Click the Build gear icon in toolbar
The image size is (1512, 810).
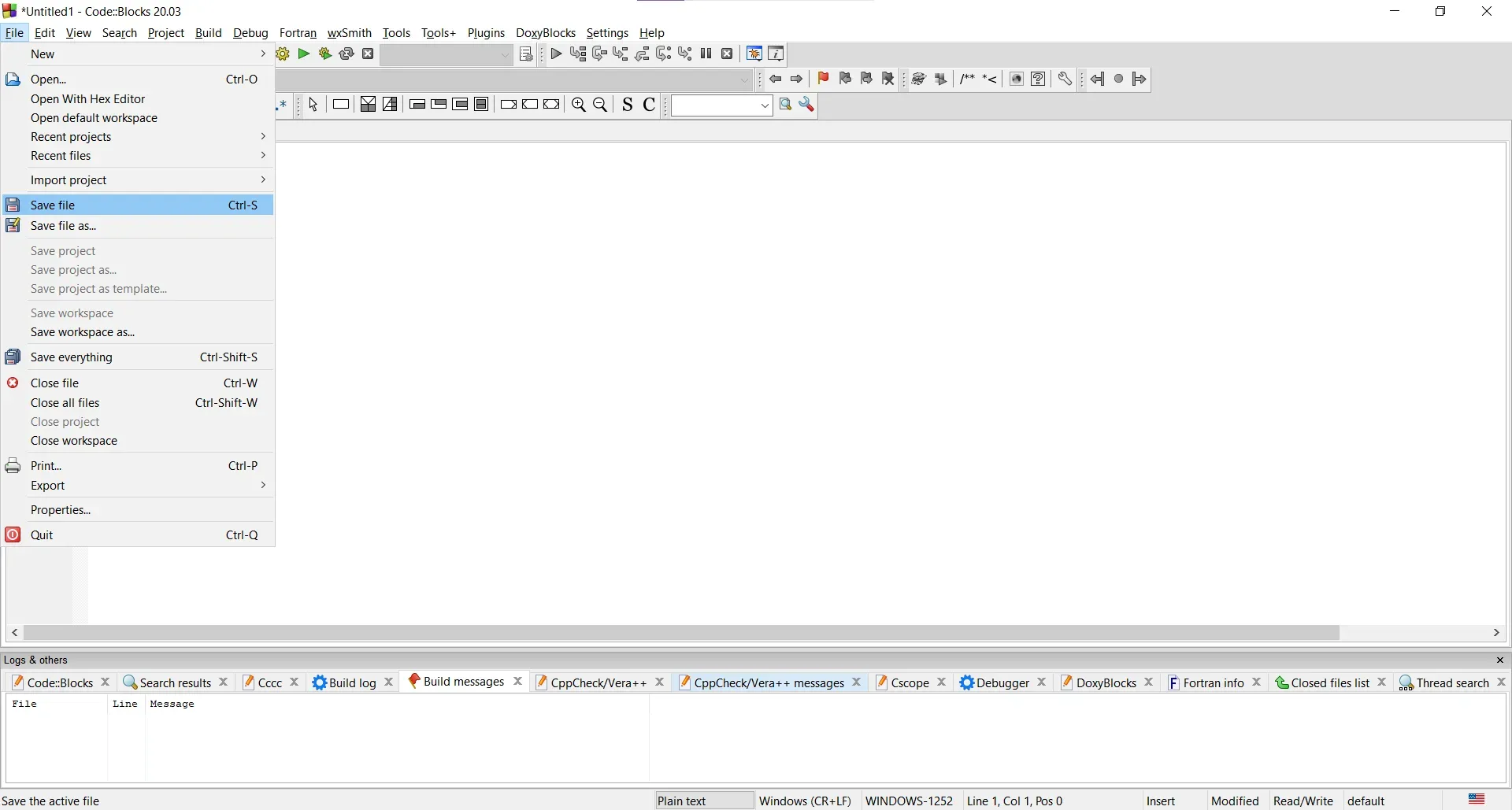[283, 54]
